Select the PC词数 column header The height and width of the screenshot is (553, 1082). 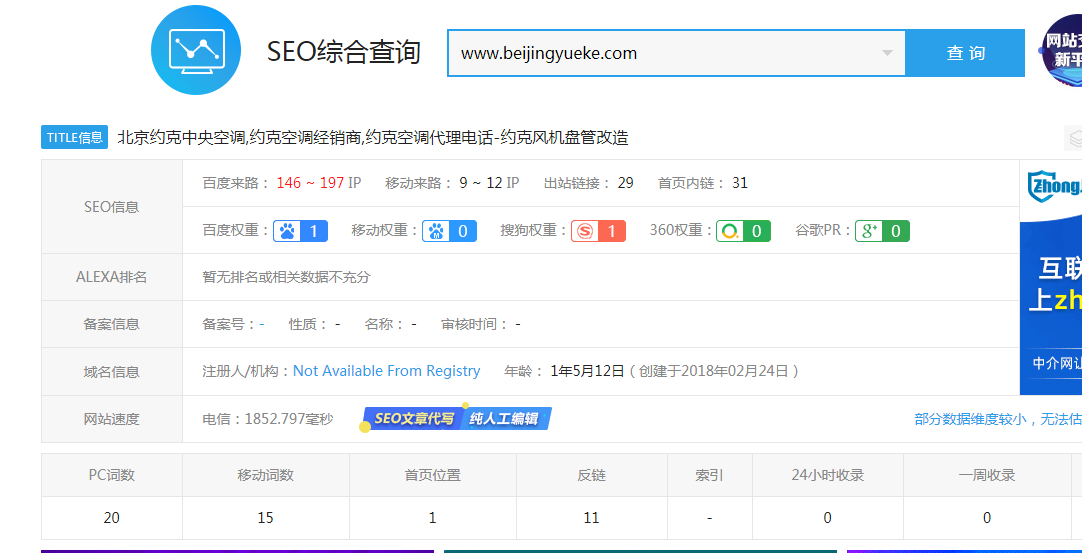111,475
